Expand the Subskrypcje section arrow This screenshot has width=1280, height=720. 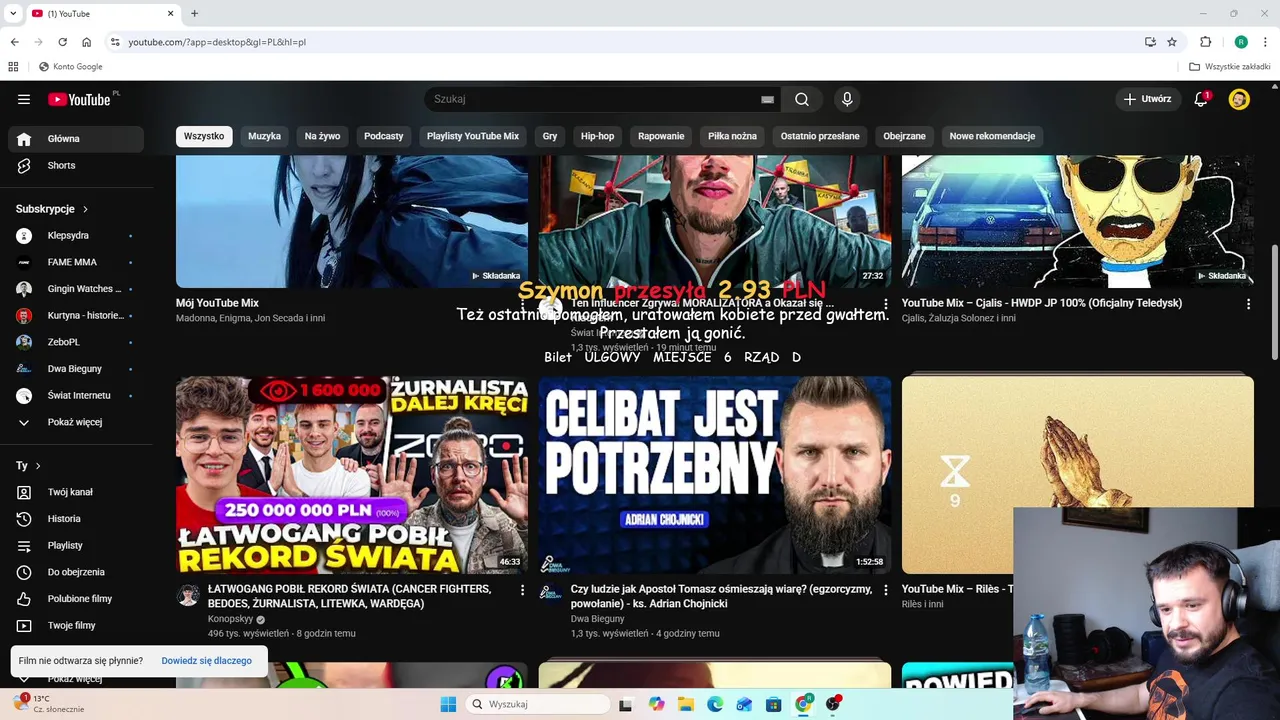[85, 209]
